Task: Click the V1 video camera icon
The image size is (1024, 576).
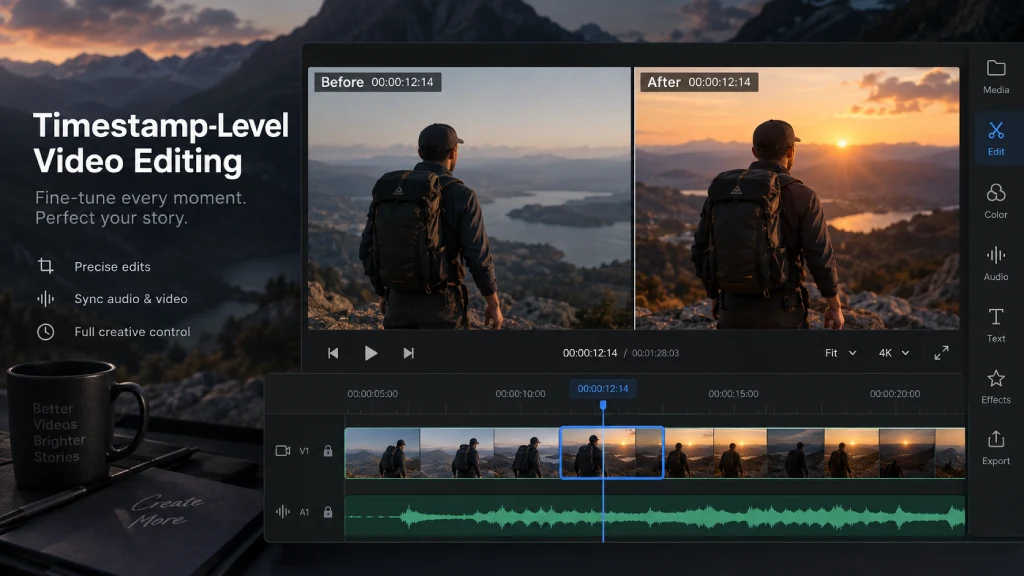Action: coord(283,451)
